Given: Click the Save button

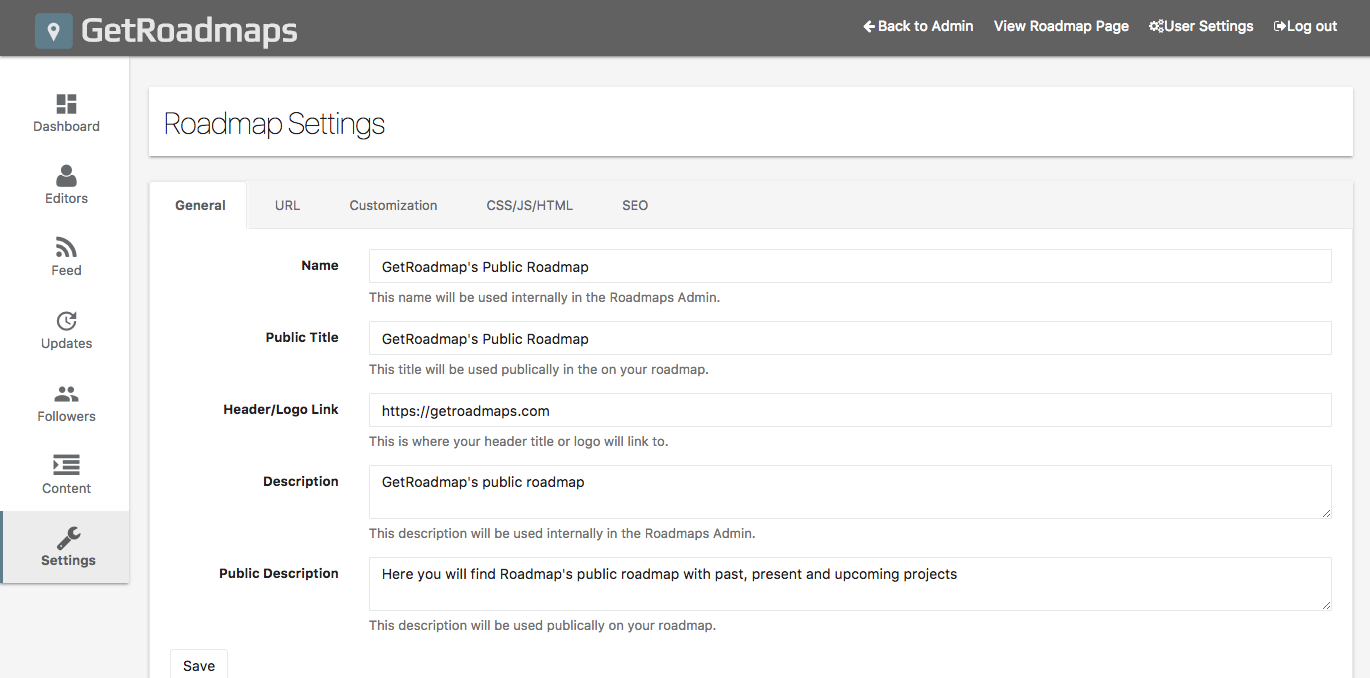Looking at the screenshot, I should (199, 665).
